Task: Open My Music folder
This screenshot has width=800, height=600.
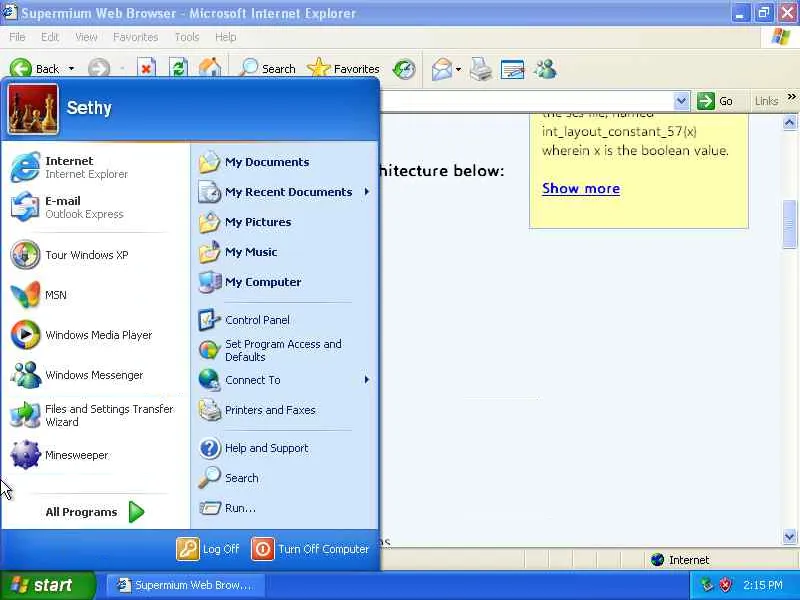Action: [284, 252]
